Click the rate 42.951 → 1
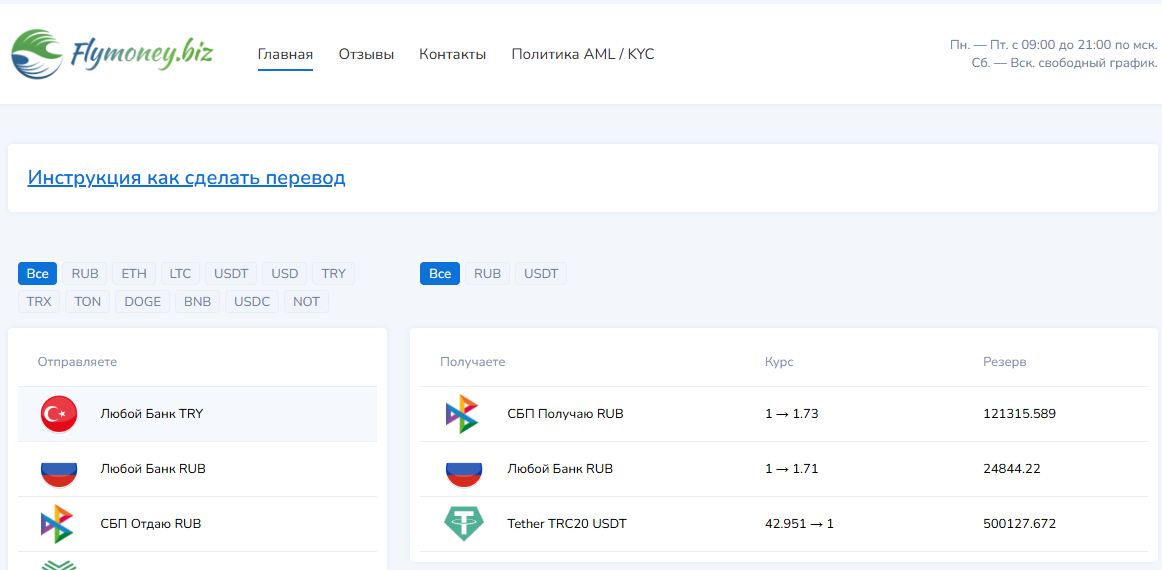This screenshot has width=1162, height=570. pos(800,524)
